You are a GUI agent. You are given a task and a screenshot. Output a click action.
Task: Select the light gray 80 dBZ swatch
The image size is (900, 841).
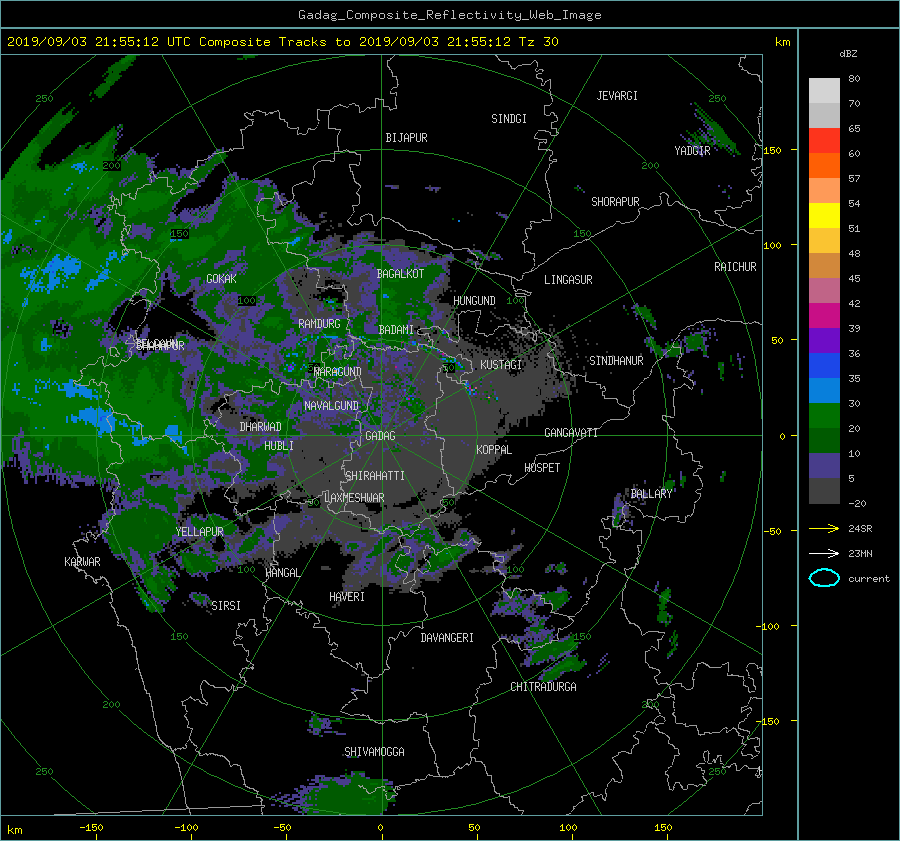824,90
